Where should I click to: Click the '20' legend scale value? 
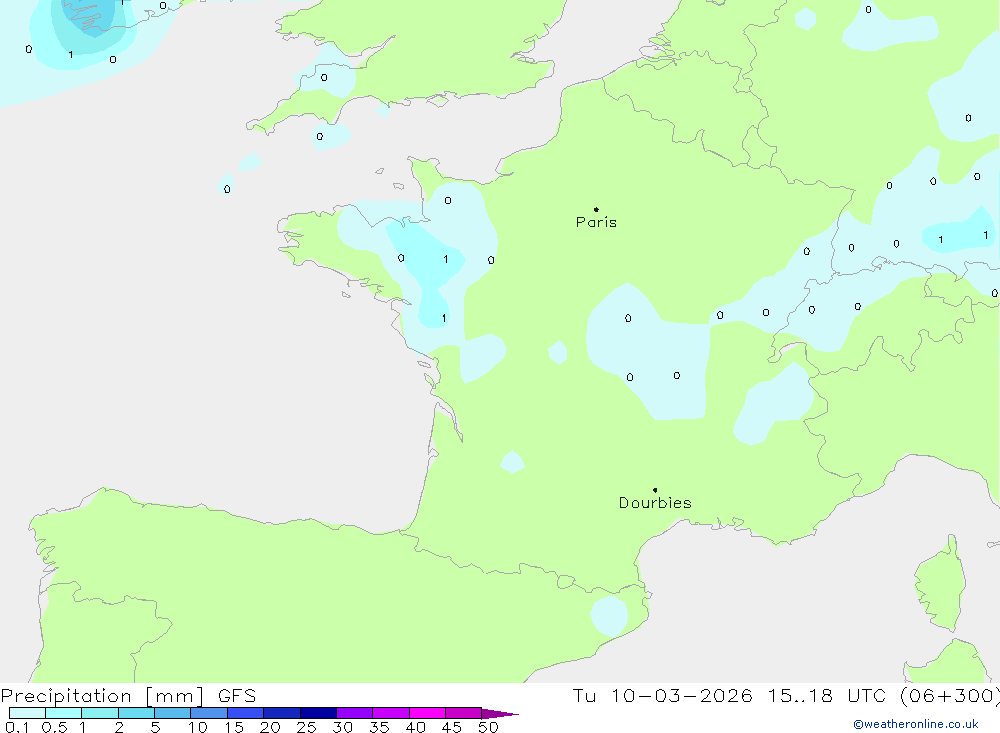coord(270,727)
